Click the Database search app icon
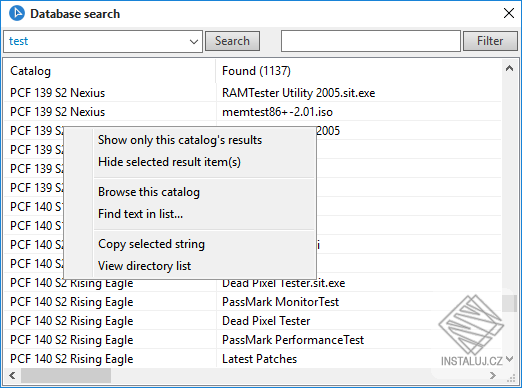522x388 pixels. click(x=17, y=14)
